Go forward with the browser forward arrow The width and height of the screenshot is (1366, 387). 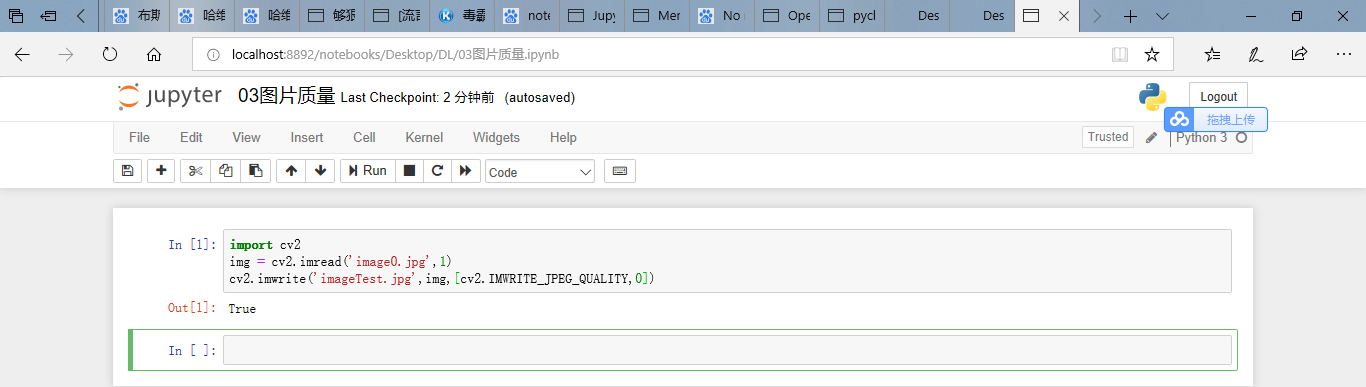coord(66,54)
